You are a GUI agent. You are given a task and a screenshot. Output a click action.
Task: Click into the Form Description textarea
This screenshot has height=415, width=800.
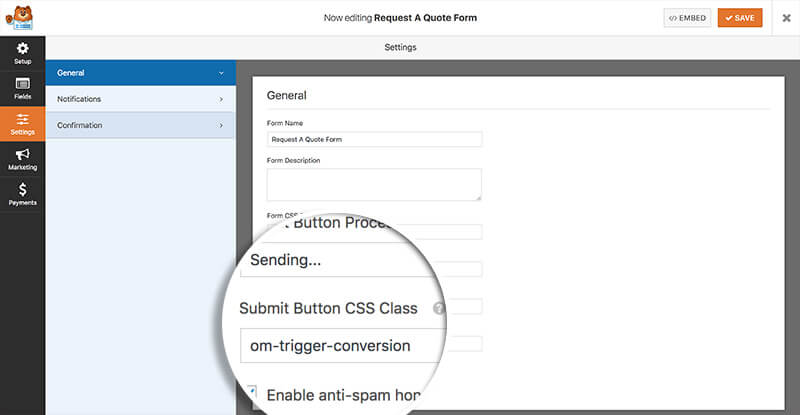click(x=374, y=185)
